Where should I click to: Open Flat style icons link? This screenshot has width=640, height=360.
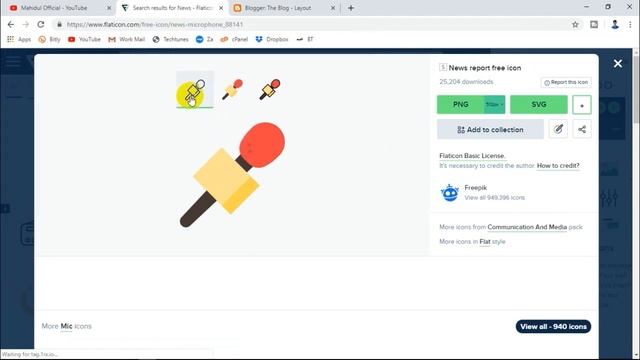click(x=485, y=242)
